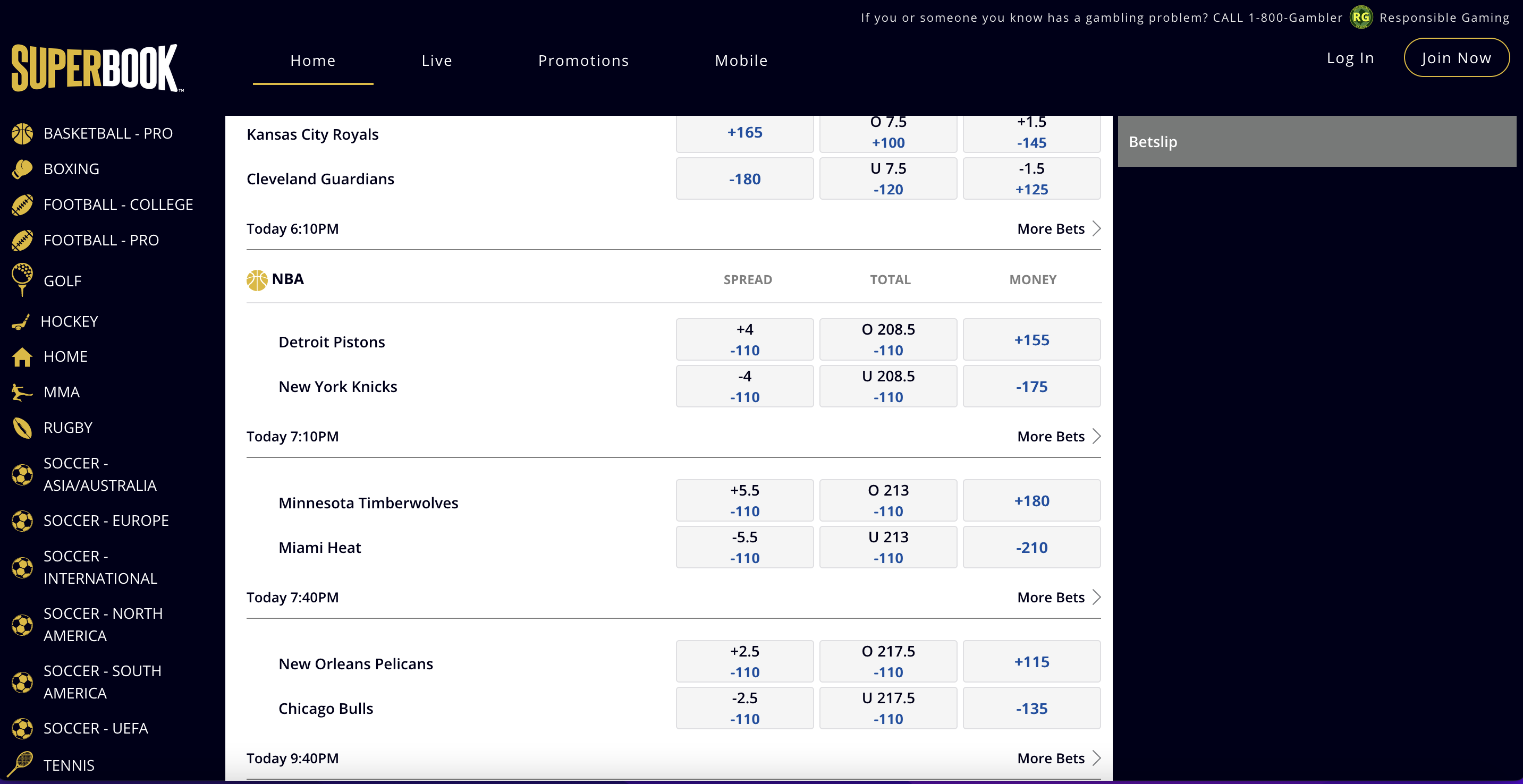Select Cleveland Guardians -180 moneyline

pos(745,178)
